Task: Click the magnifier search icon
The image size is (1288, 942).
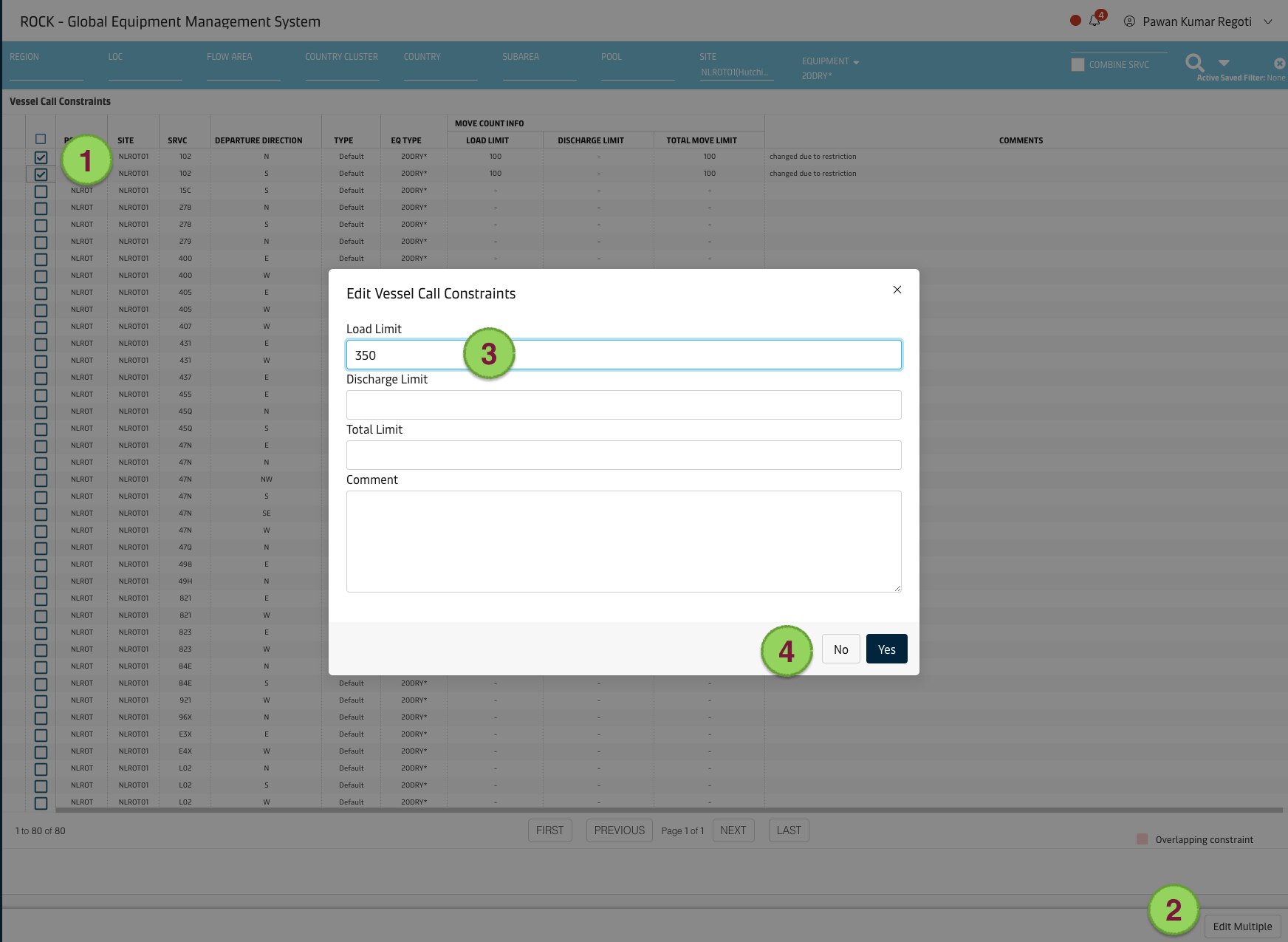Action: [x=1194, y=64]
